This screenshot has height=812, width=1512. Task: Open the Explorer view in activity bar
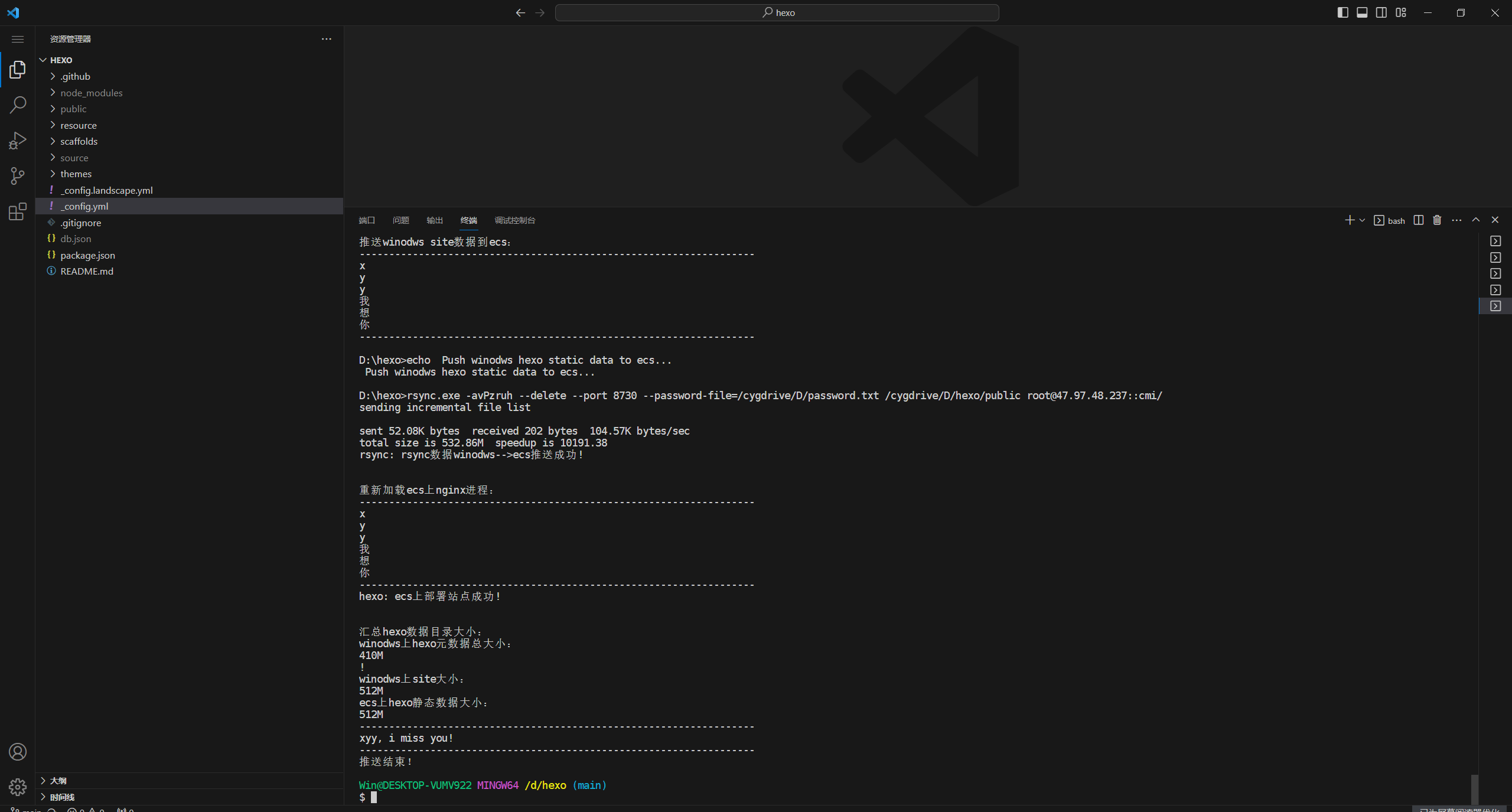pos(18,70)
